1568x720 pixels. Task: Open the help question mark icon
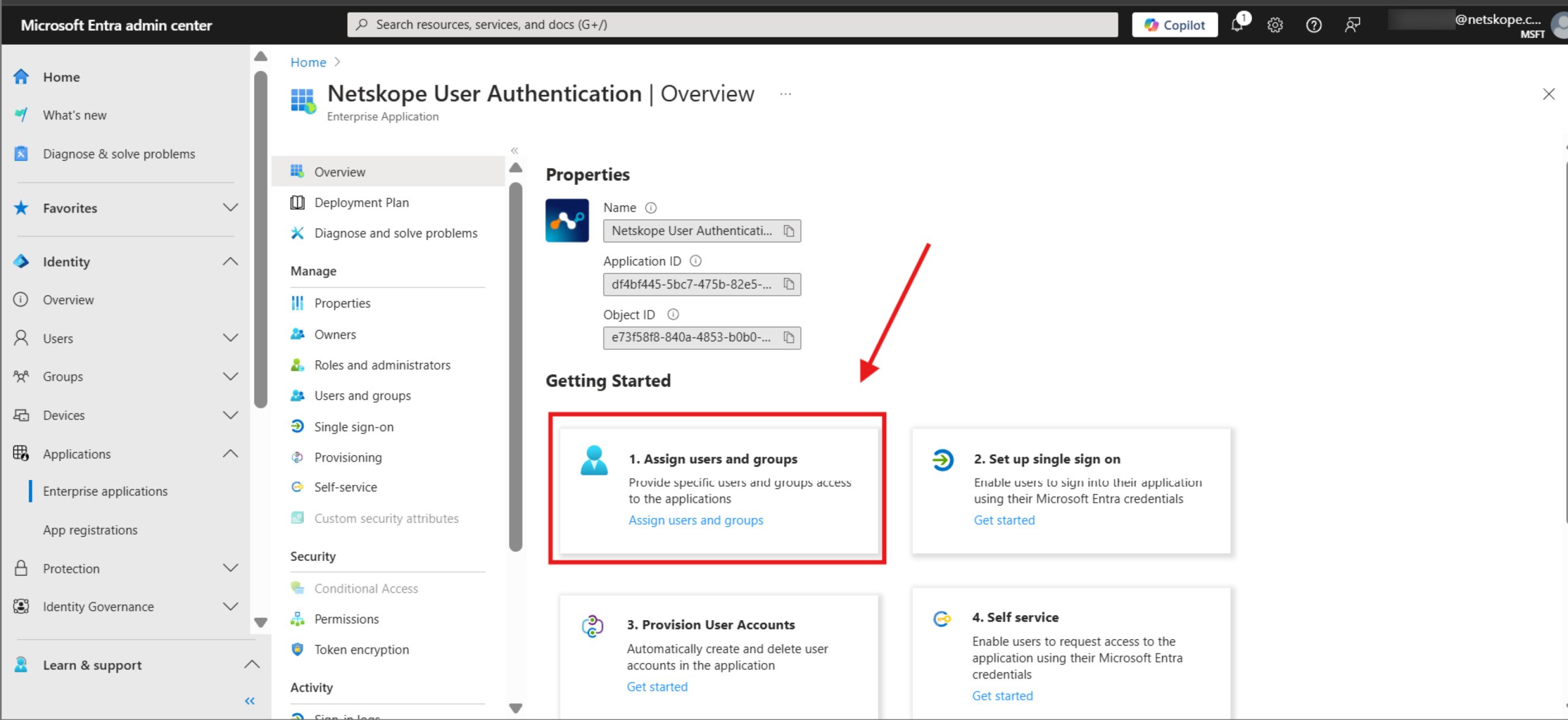[x=1313, y=24]
